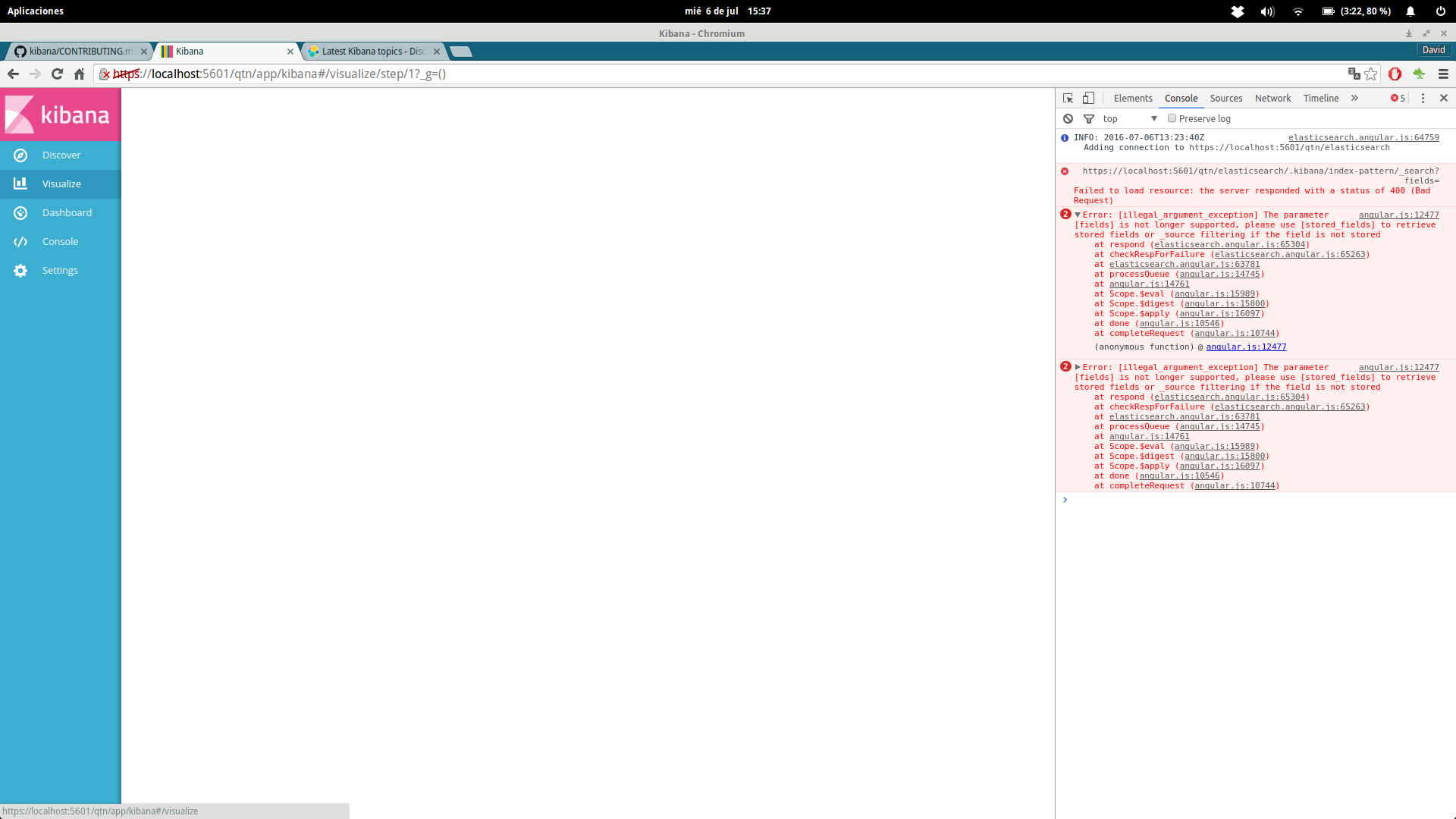
Task: Show more DevTools tabs with the chevron
Action: [x=1354, y=98]
